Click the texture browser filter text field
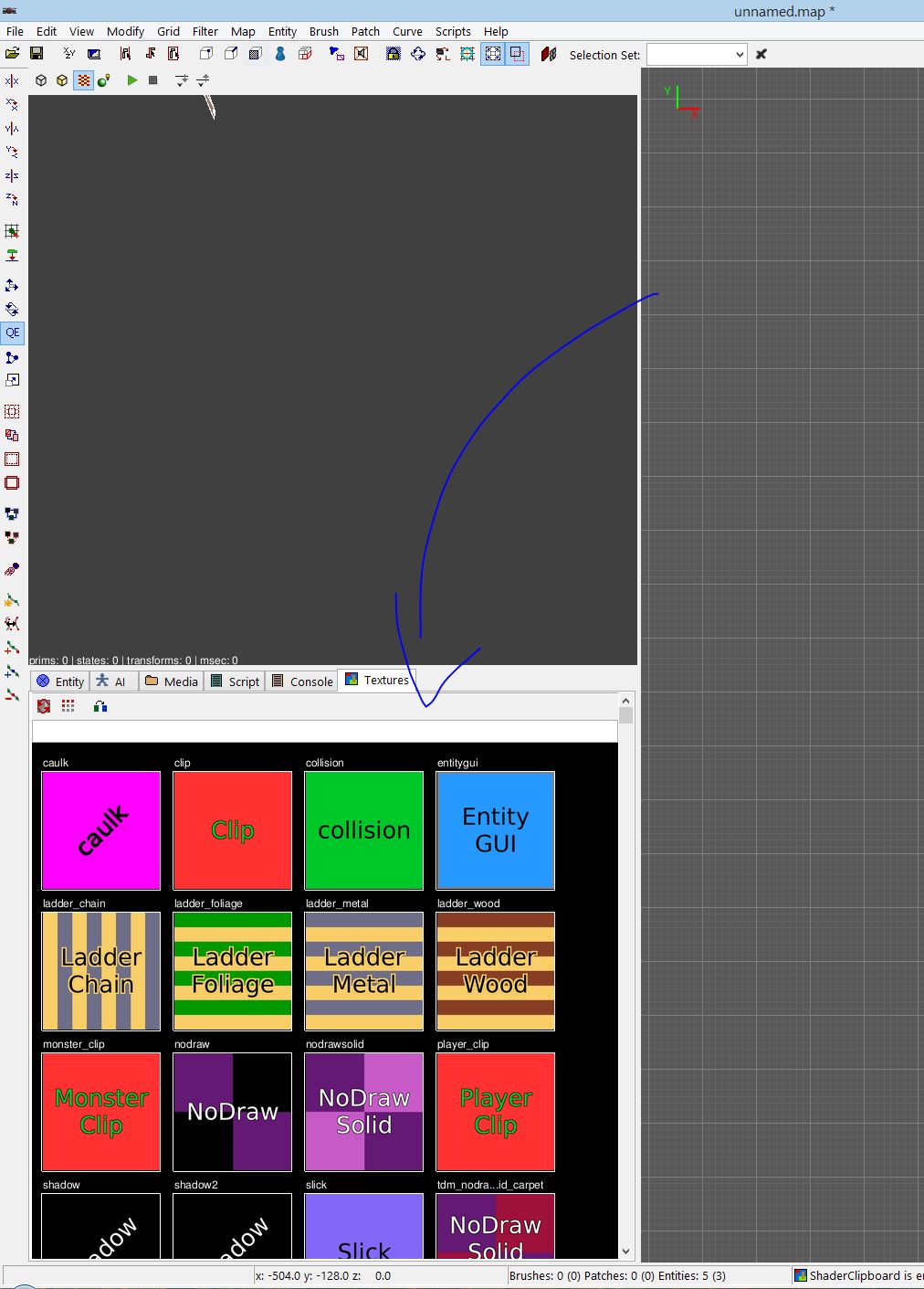 [x=324, y=732]
